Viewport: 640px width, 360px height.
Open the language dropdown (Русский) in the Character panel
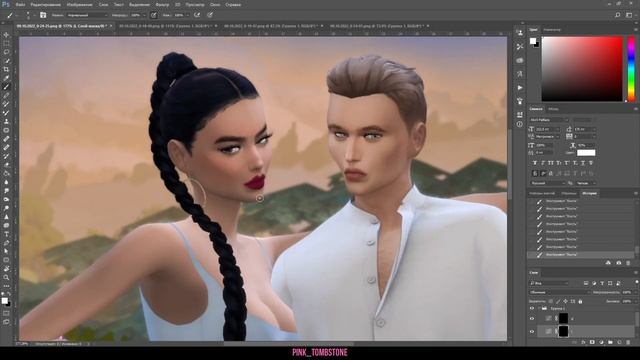click(x=547, y=183)
